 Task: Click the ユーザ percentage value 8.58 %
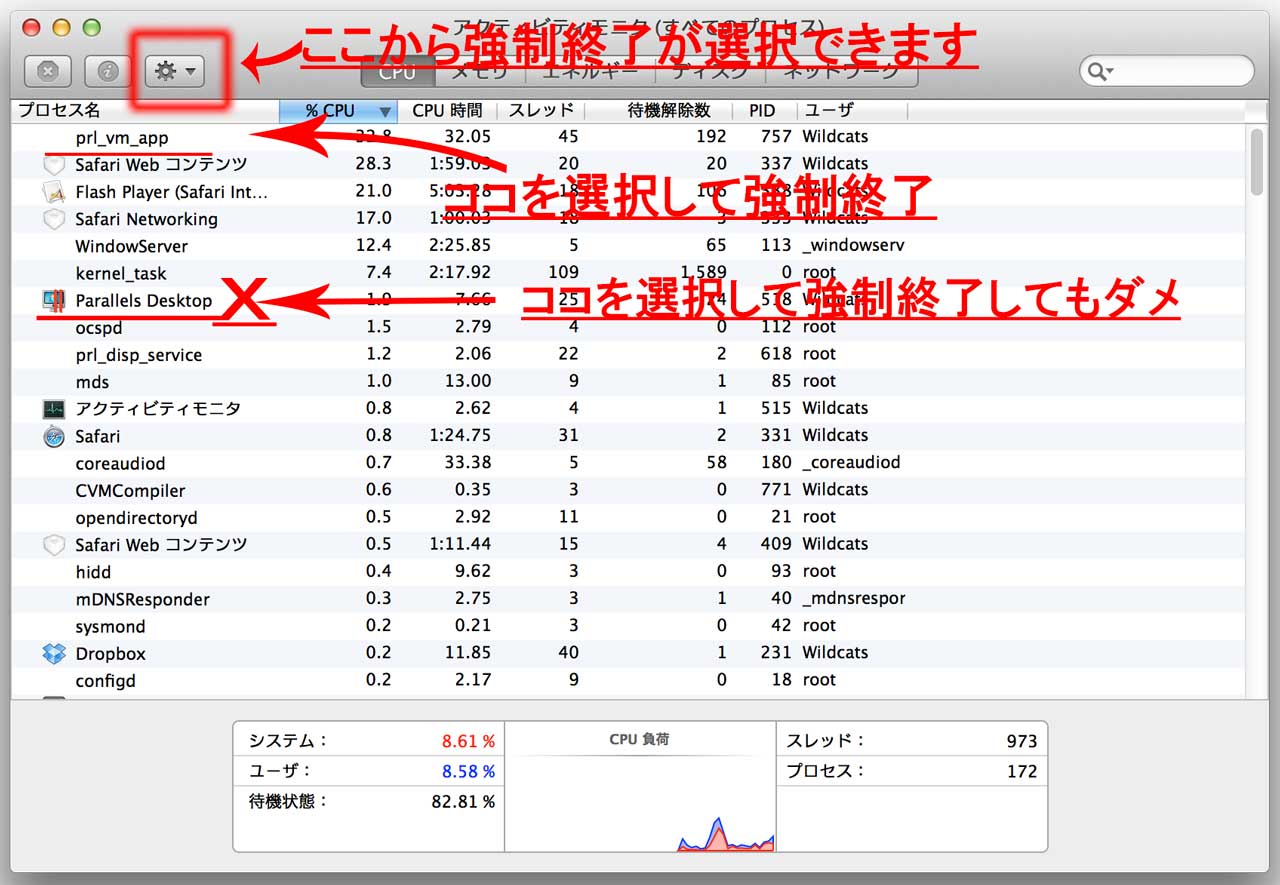[468, 772]
